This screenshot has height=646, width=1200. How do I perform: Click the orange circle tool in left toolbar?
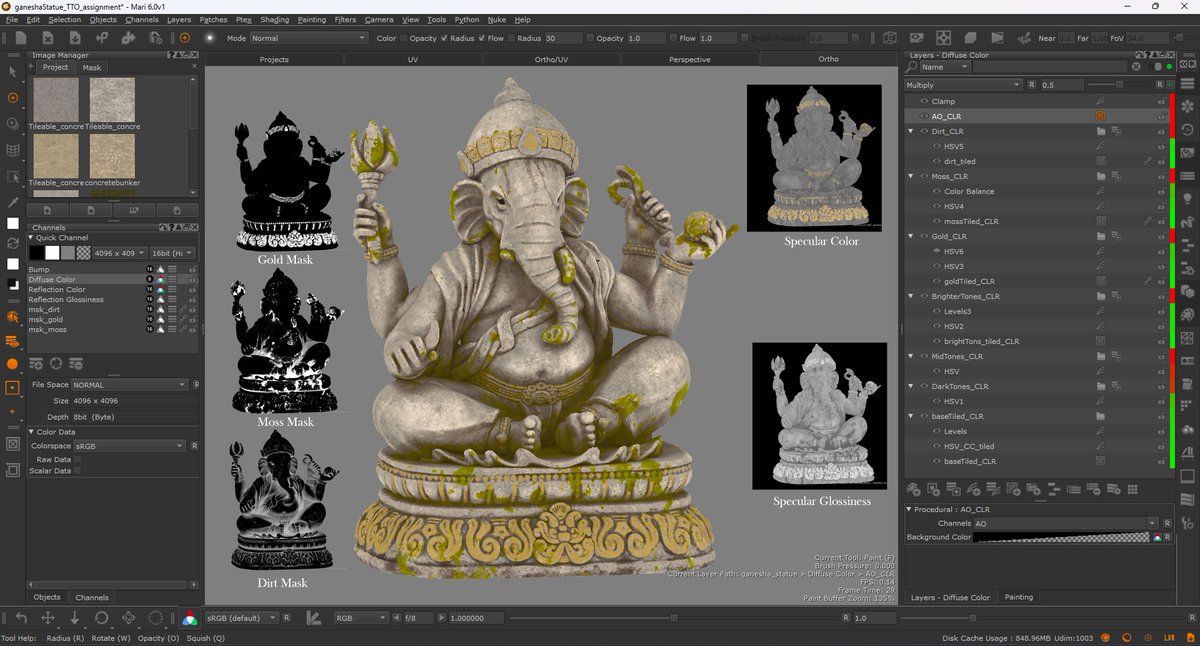coord(13,364)
